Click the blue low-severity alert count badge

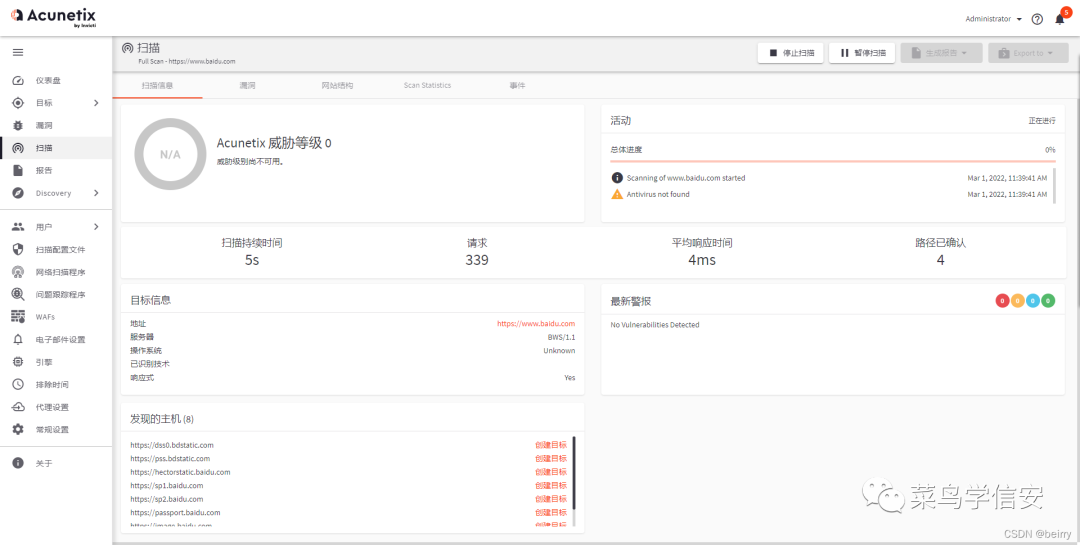coord(1032,300)
